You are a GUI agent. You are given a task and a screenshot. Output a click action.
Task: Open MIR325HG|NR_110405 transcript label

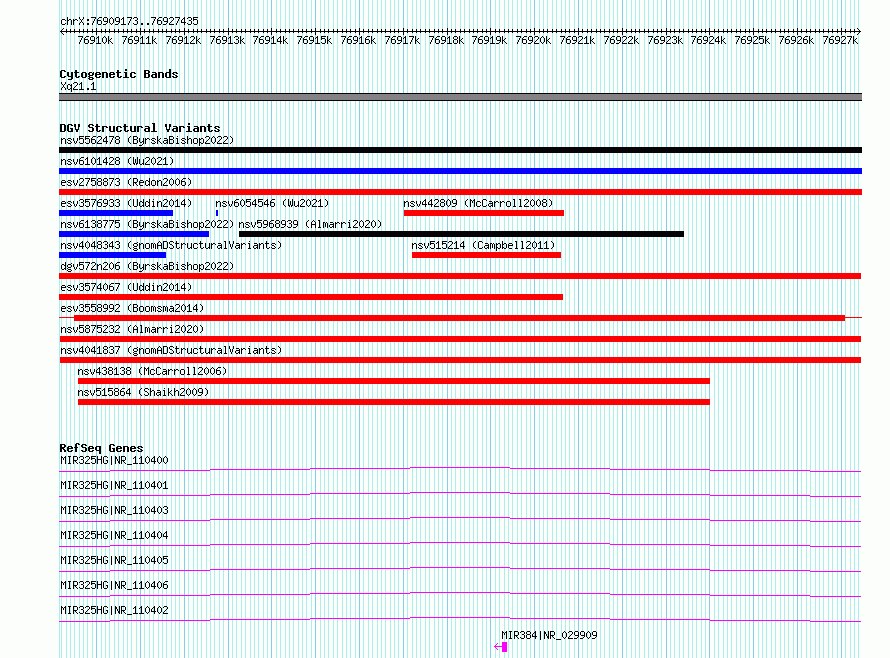point(114,560)
